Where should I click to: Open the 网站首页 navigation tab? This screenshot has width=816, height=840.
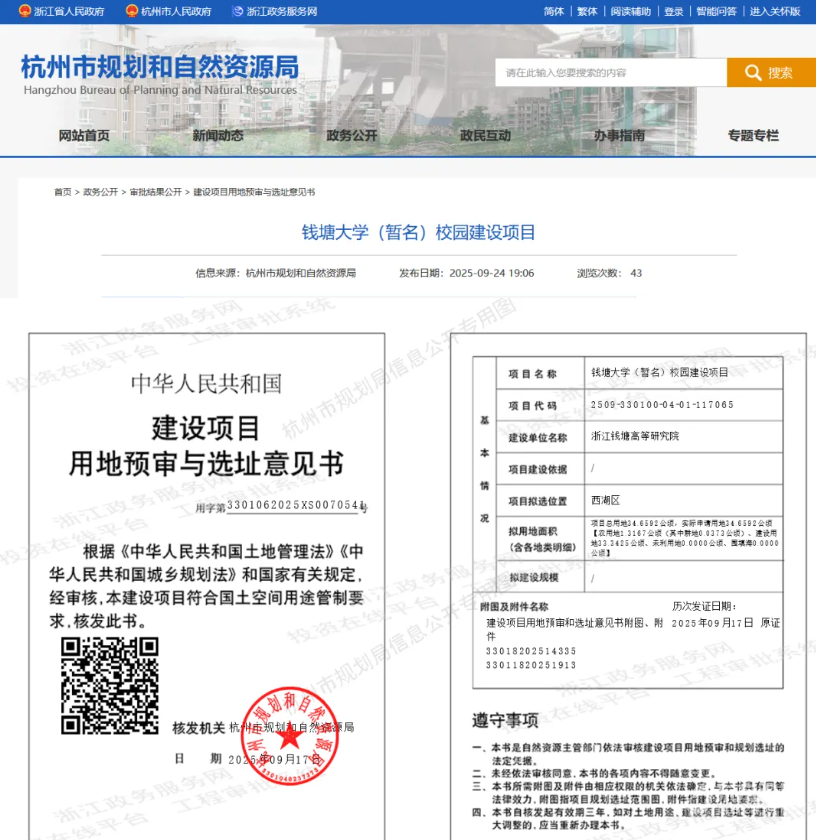[x=84, y=136]
